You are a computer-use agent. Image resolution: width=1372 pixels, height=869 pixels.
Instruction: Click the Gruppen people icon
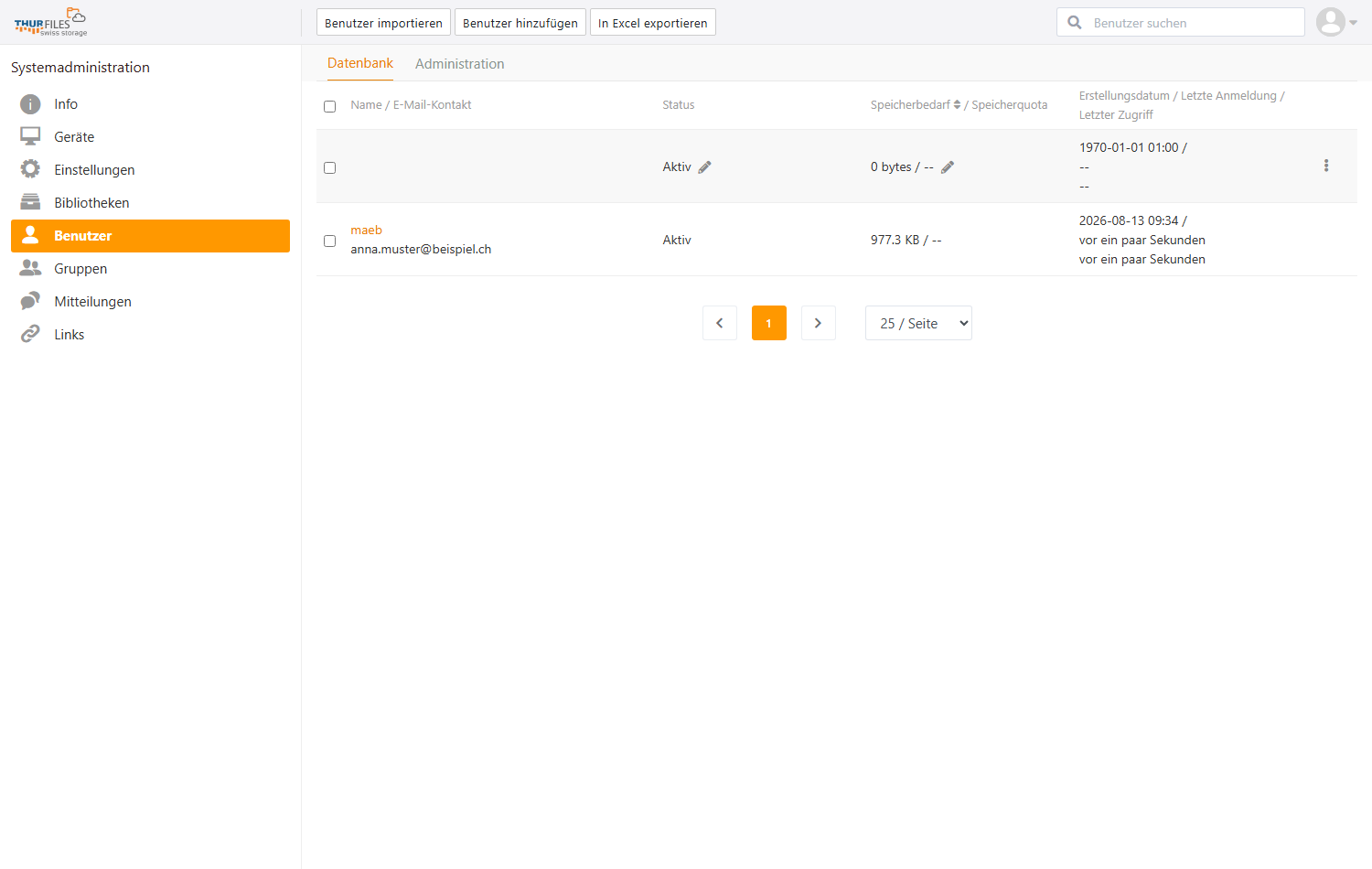tap(30, 269)
